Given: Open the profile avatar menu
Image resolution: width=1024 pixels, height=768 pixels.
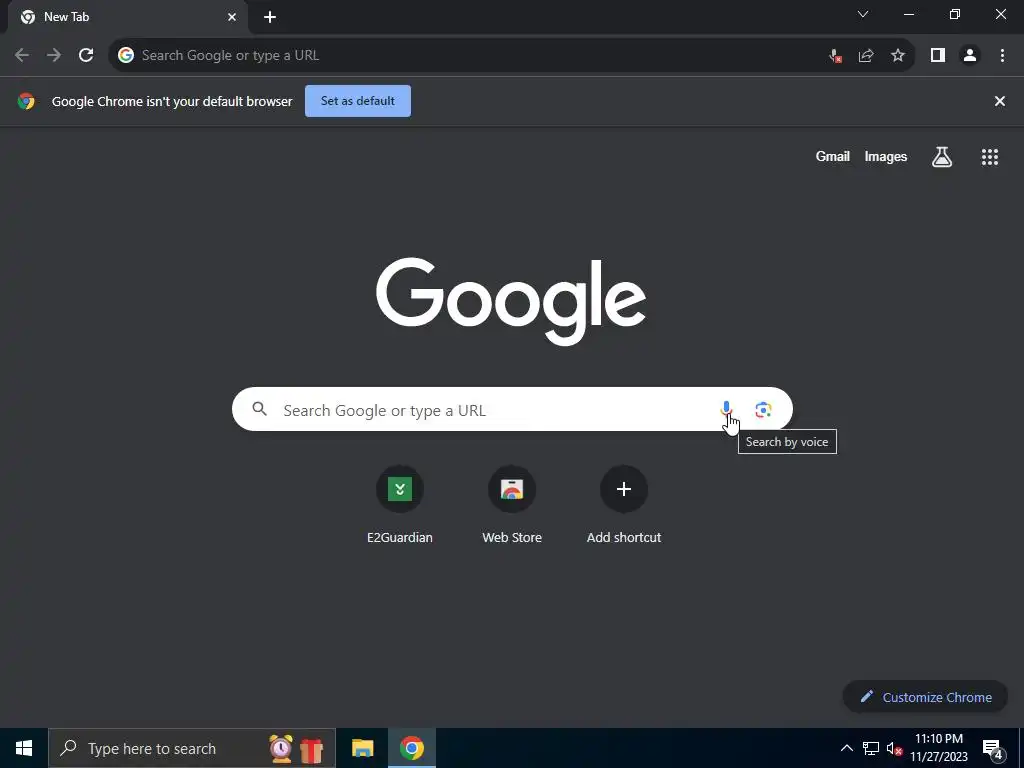Looking at the screenshot, I should point(970,56).
